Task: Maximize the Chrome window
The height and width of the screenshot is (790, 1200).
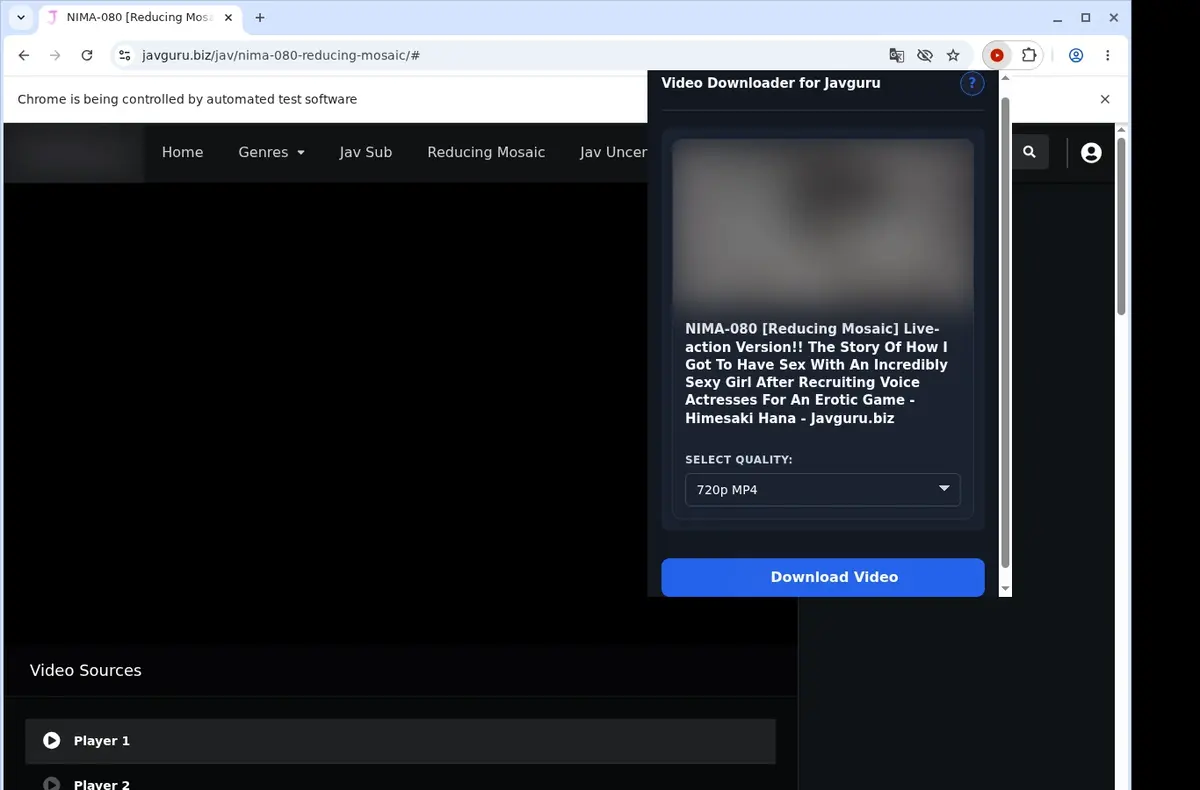Action: 1086,17
